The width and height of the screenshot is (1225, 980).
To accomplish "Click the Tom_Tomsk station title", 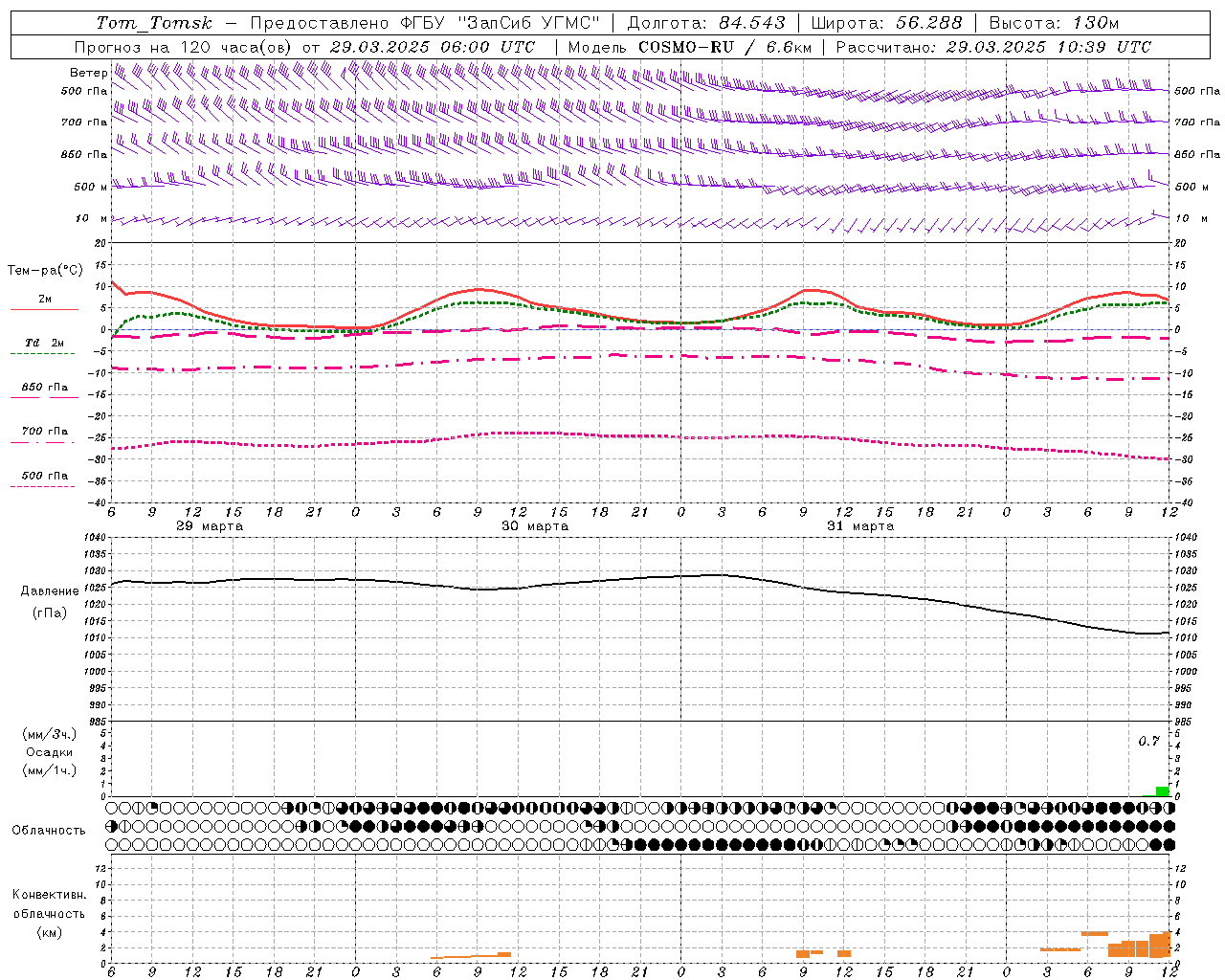I will 154,23.
